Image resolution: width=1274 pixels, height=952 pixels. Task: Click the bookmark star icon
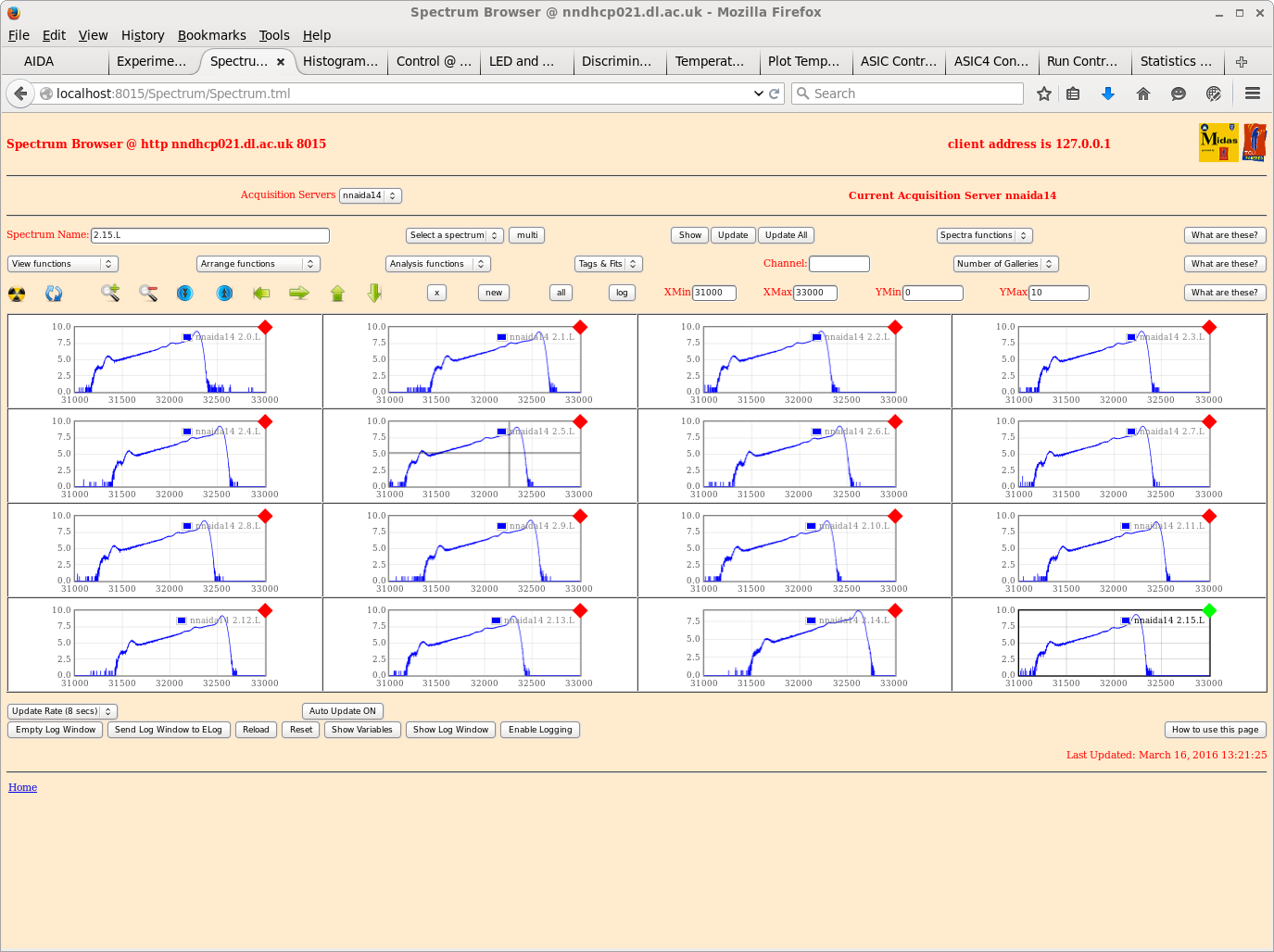point(1044,94)
